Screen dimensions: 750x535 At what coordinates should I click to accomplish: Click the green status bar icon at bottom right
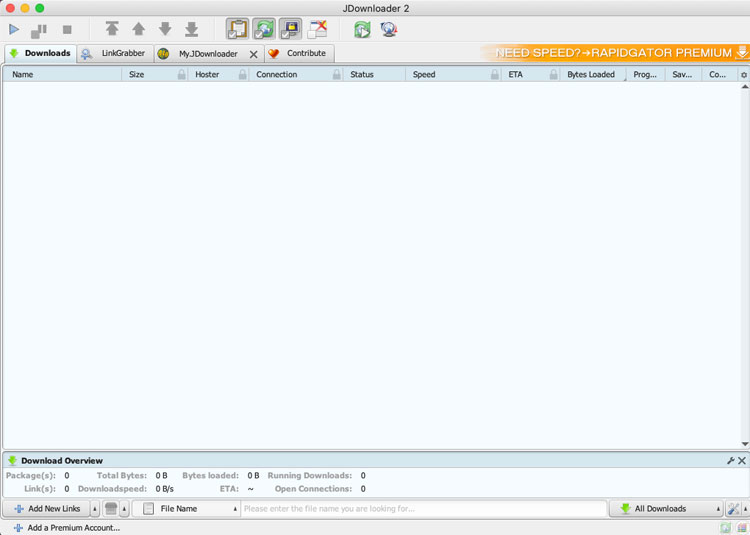tap(726, 528)
